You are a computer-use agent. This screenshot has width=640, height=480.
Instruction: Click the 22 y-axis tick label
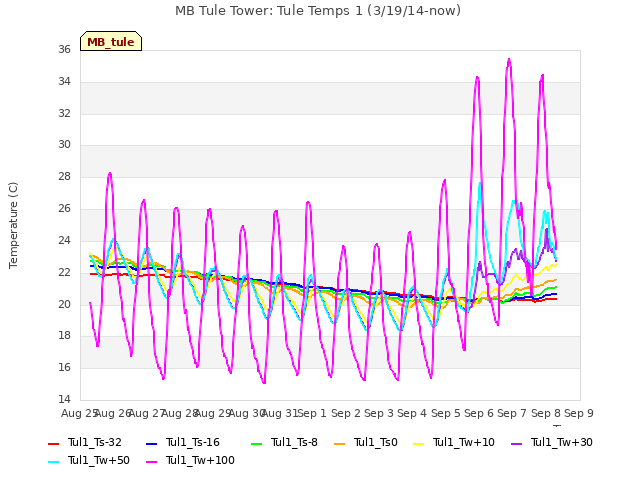(64, 272)
